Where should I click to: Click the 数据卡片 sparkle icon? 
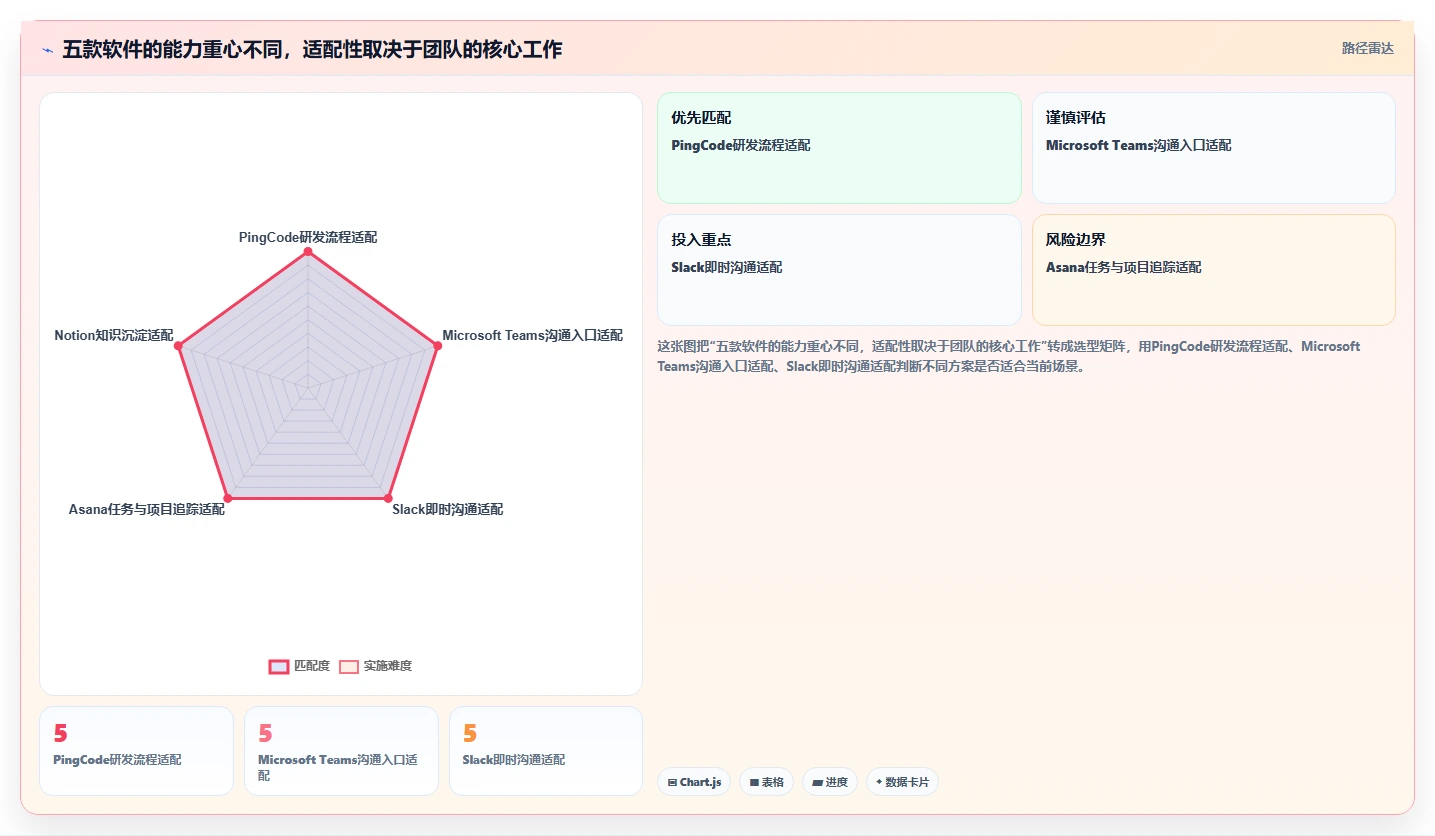pos(879,782)
